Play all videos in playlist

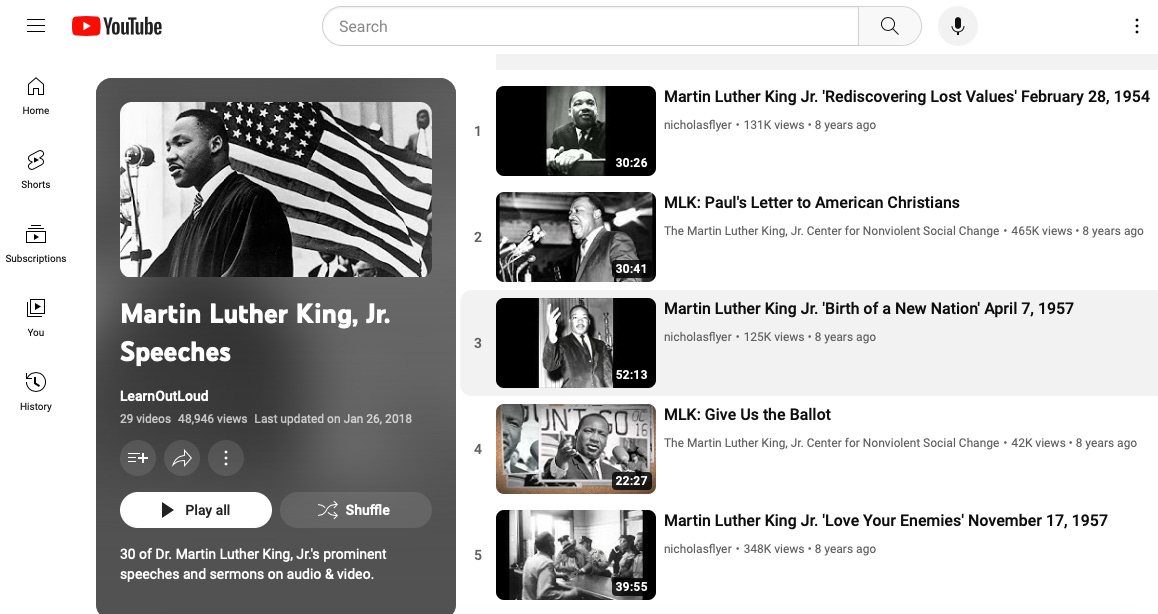click(196, 510)
